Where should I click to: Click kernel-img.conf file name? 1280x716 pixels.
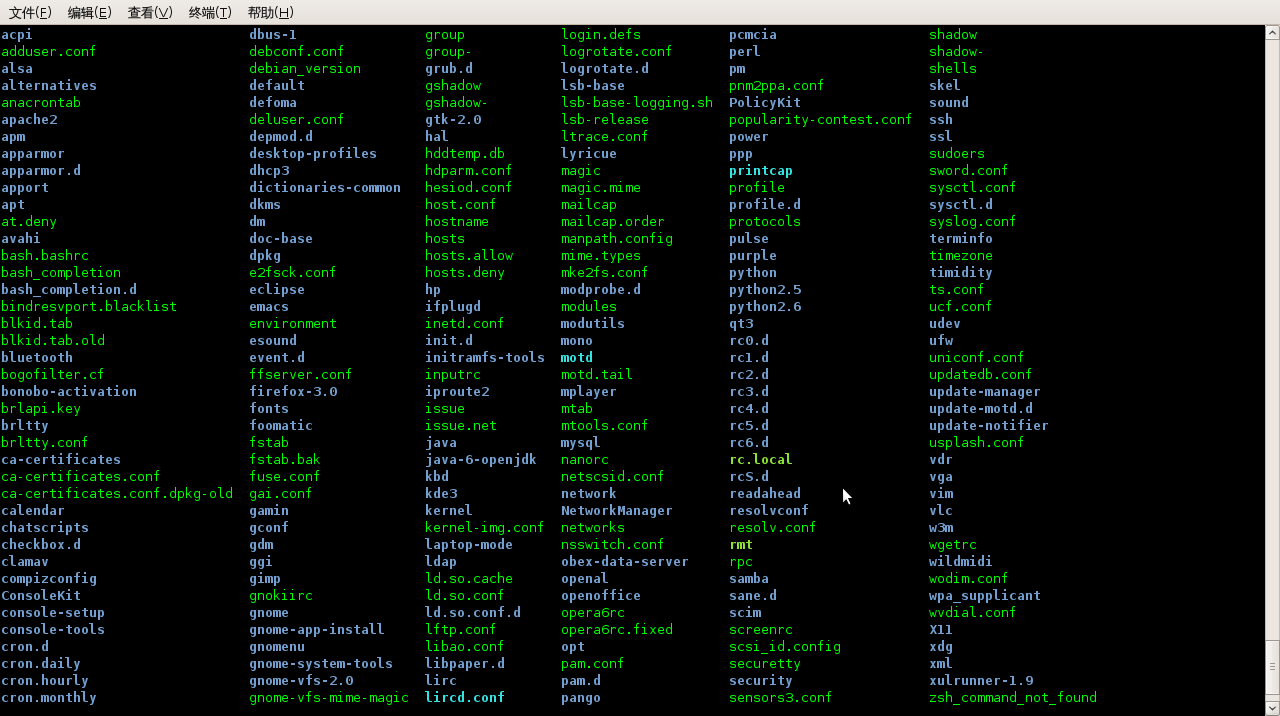(485, 527)
